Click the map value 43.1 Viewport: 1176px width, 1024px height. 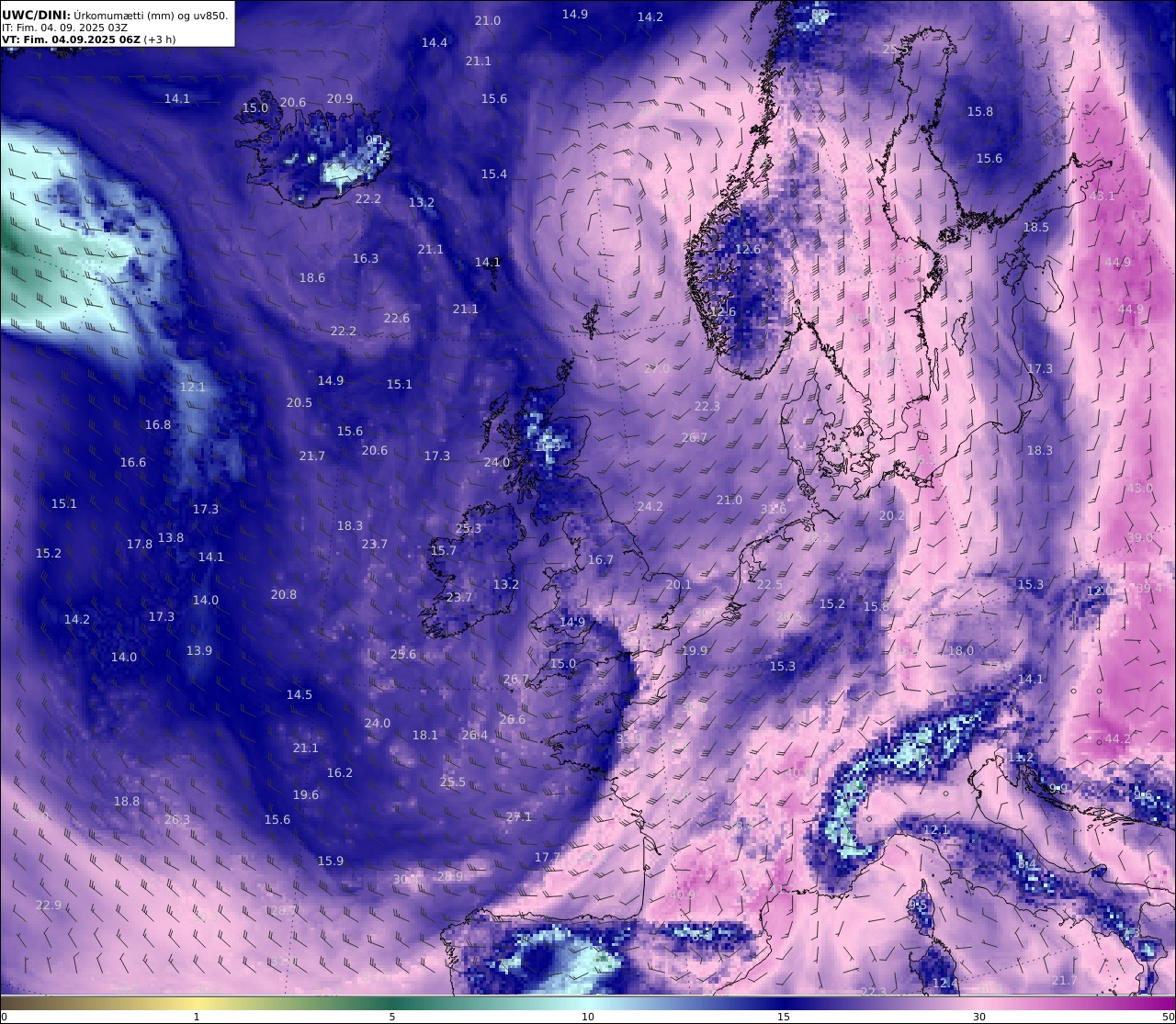click(1102, 197)
